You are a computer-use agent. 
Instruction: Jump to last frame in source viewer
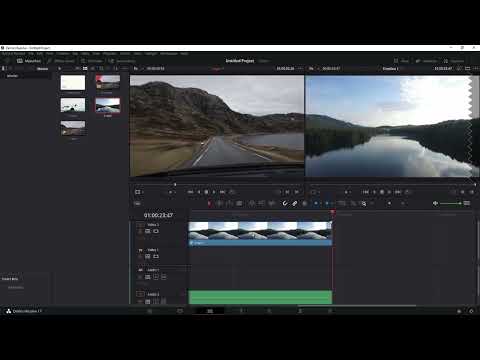coord(222,192)
